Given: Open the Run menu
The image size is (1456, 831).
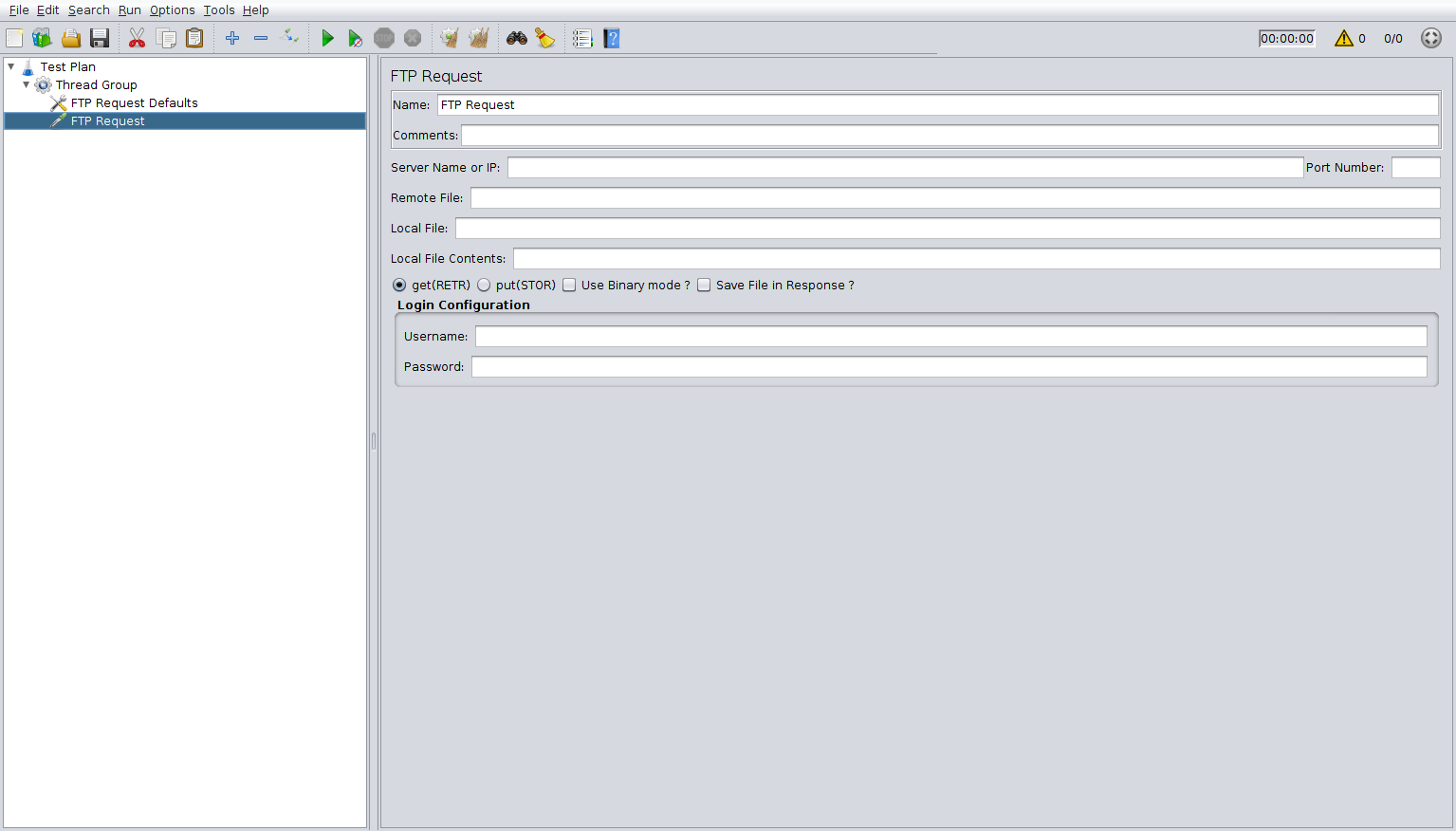Looking at the screenshot, I should [129, 9].
